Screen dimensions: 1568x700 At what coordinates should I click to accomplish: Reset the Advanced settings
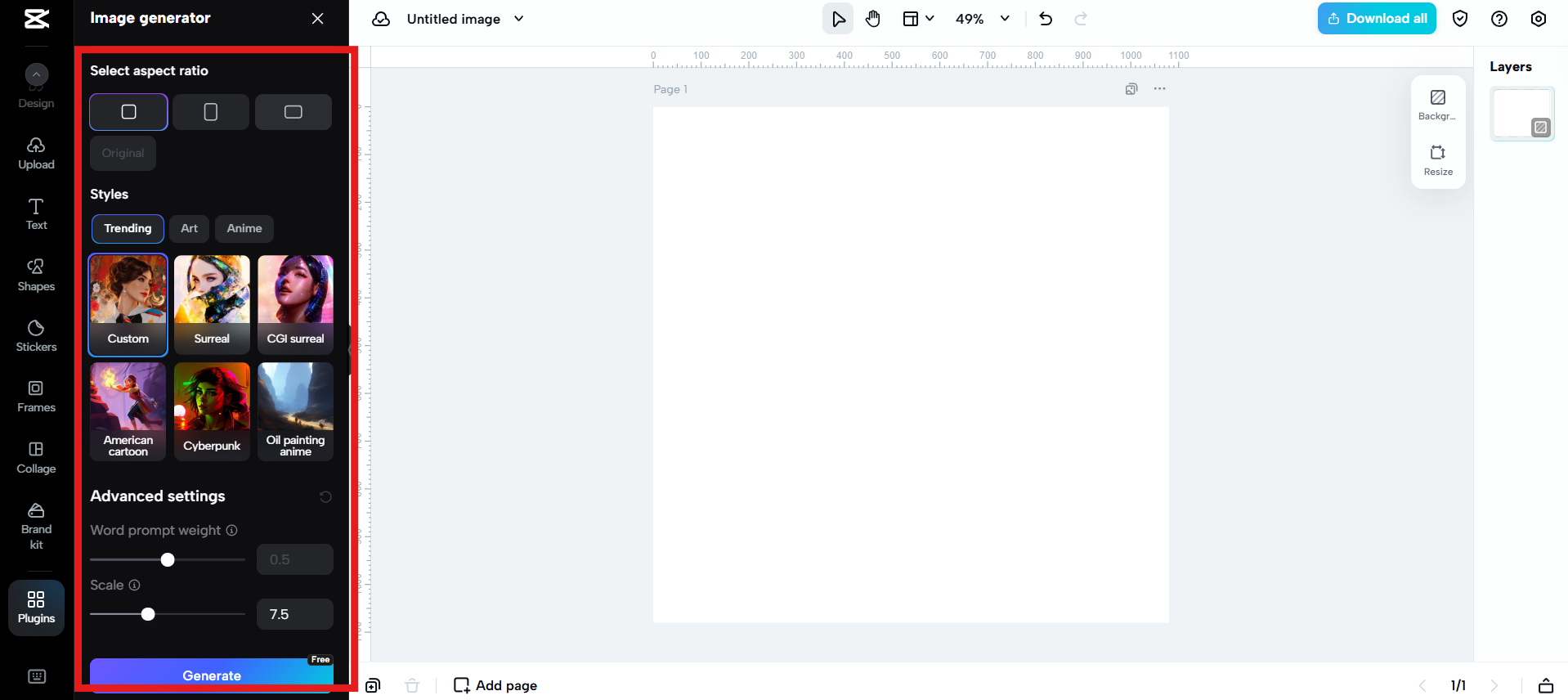coord(325,496)
